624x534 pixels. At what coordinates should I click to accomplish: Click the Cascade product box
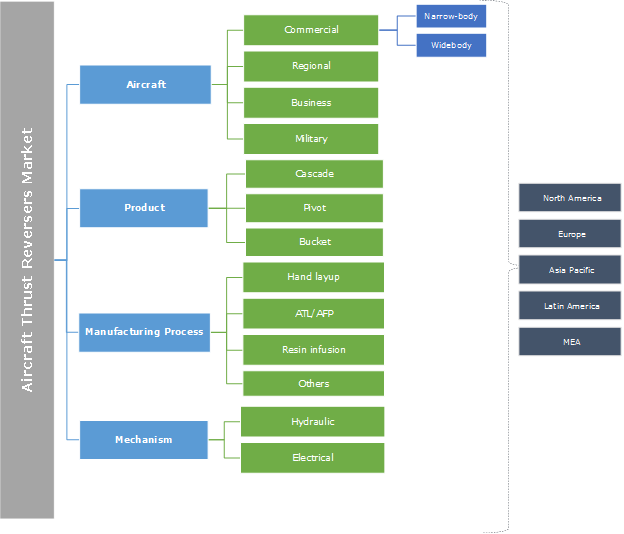[x=314, y=174]
